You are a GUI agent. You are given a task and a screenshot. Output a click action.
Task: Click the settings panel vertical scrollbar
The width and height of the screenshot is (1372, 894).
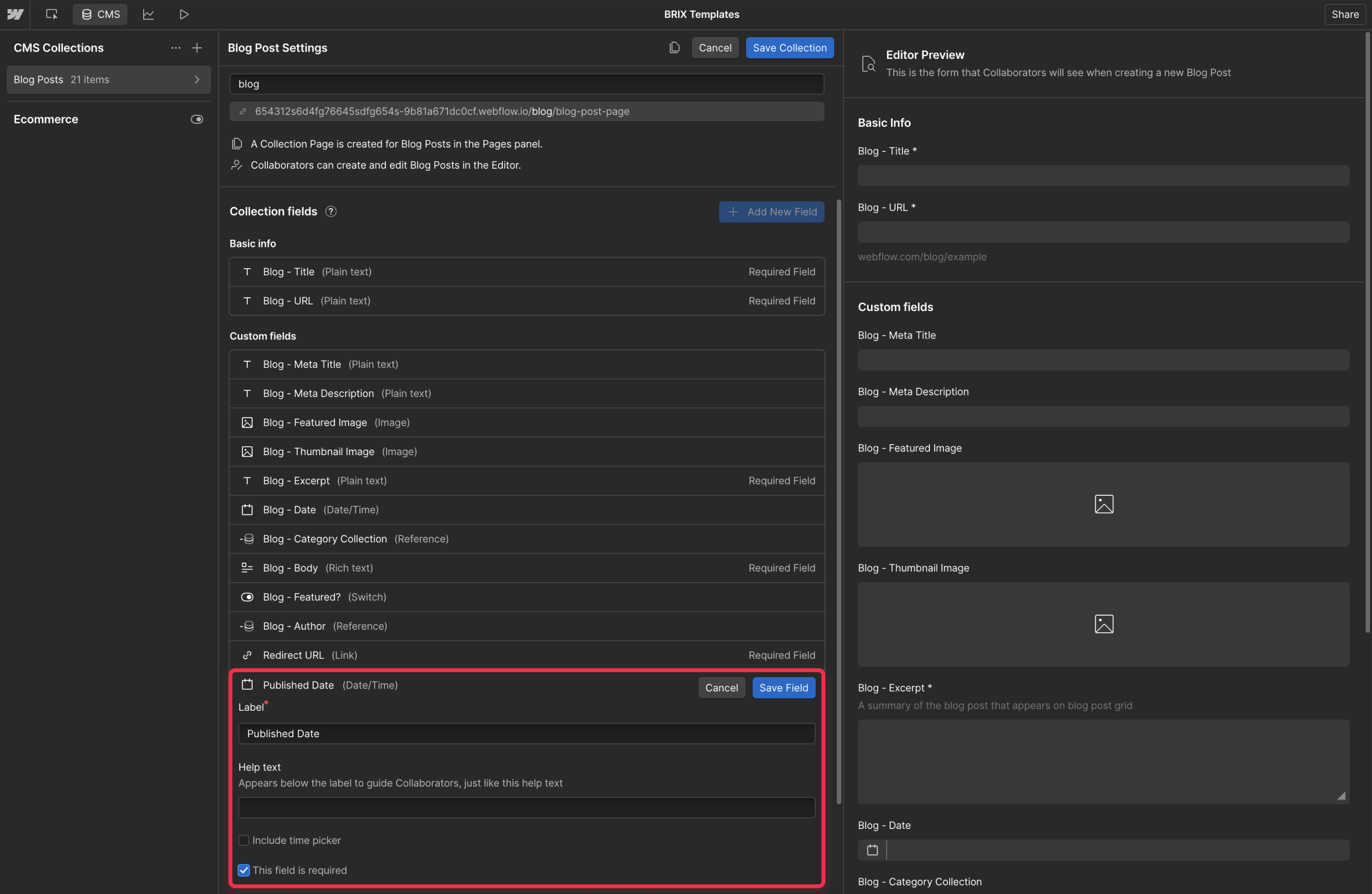[838, 502]
